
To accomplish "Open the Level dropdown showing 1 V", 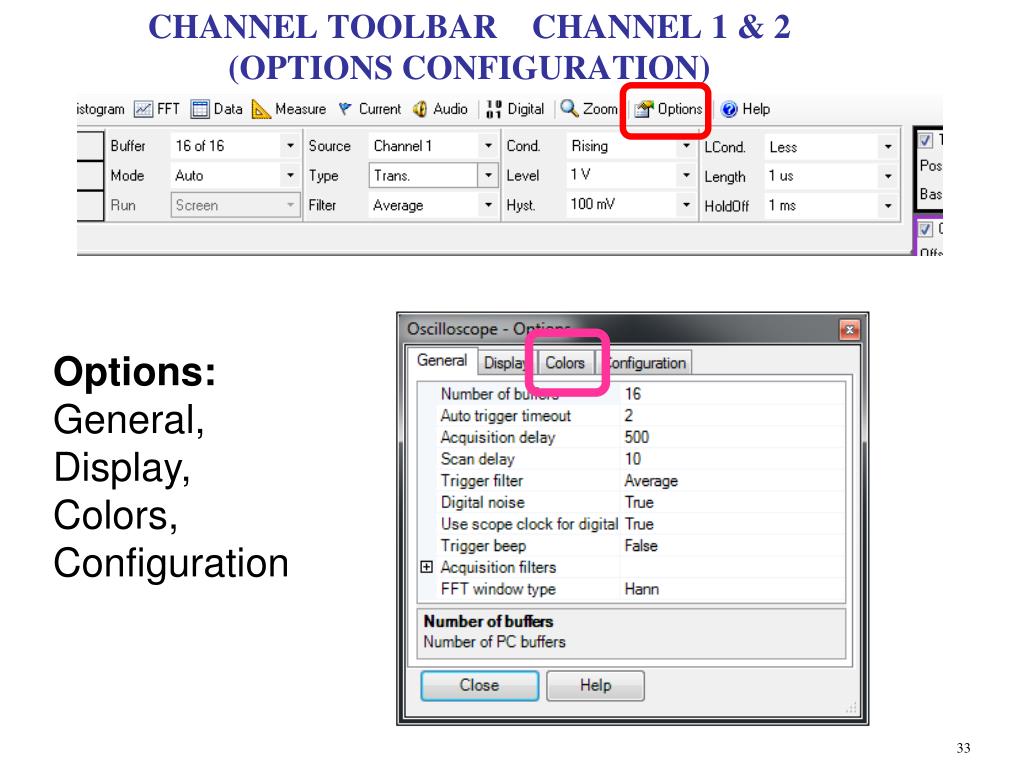I will (630, 175).
